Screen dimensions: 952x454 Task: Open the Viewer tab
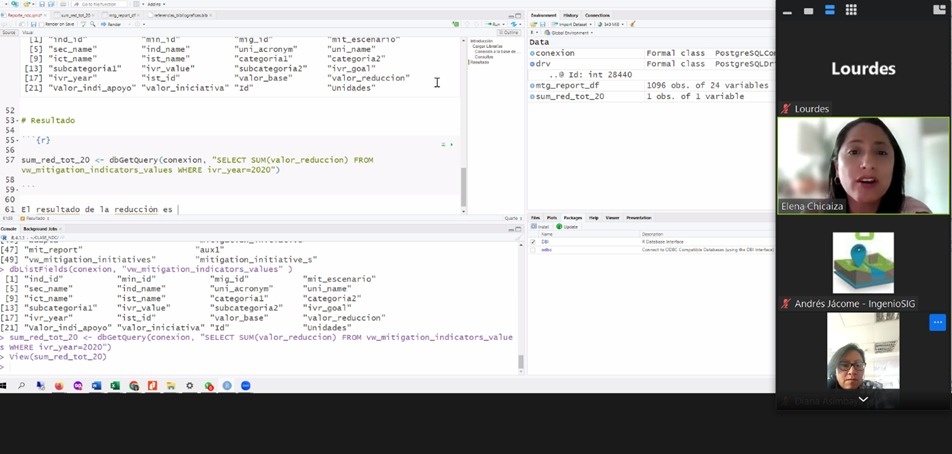[613, 217]
